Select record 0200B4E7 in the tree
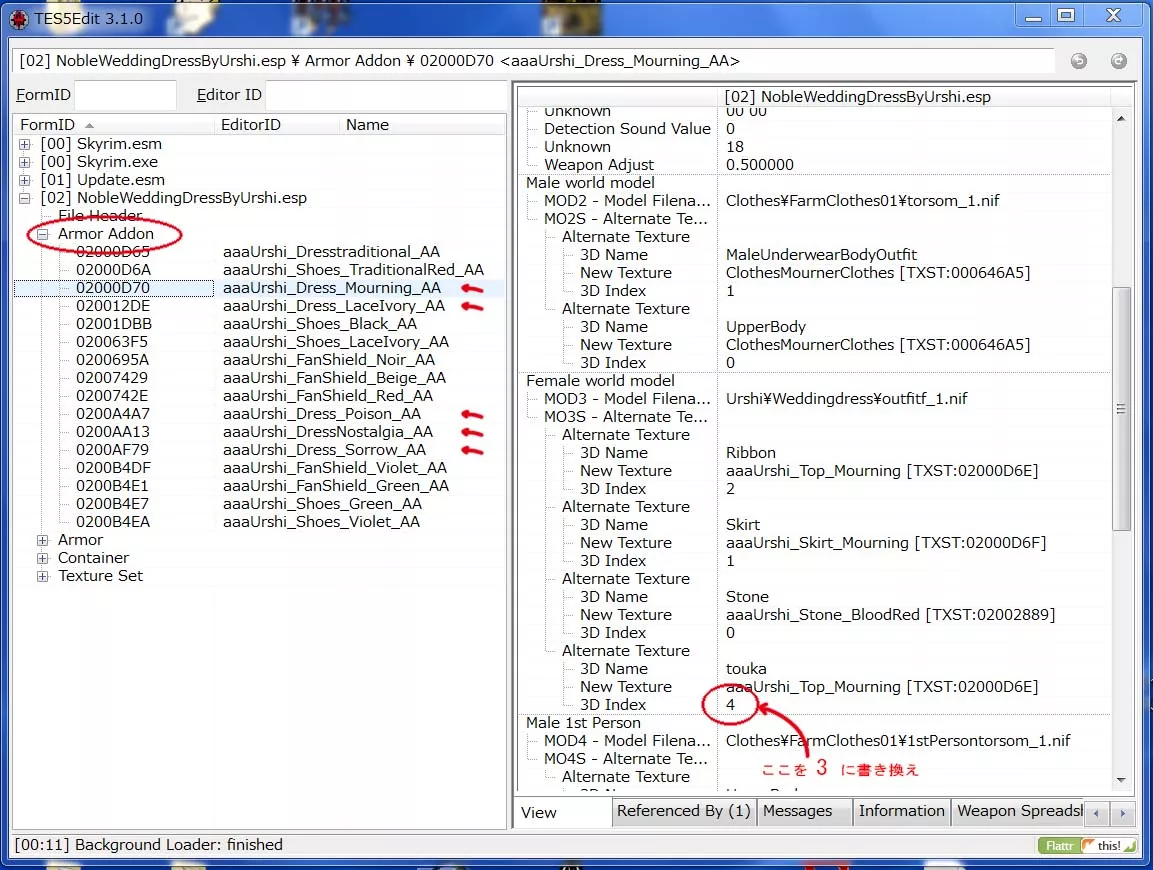The height and width of the screenshot is (870, 1153). (112, 504)
